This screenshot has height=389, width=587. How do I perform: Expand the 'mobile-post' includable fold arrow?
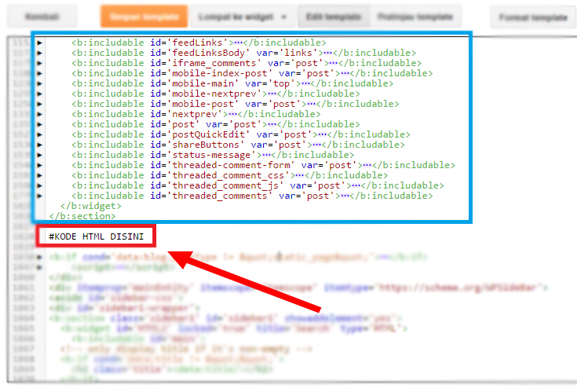[40, 104]
